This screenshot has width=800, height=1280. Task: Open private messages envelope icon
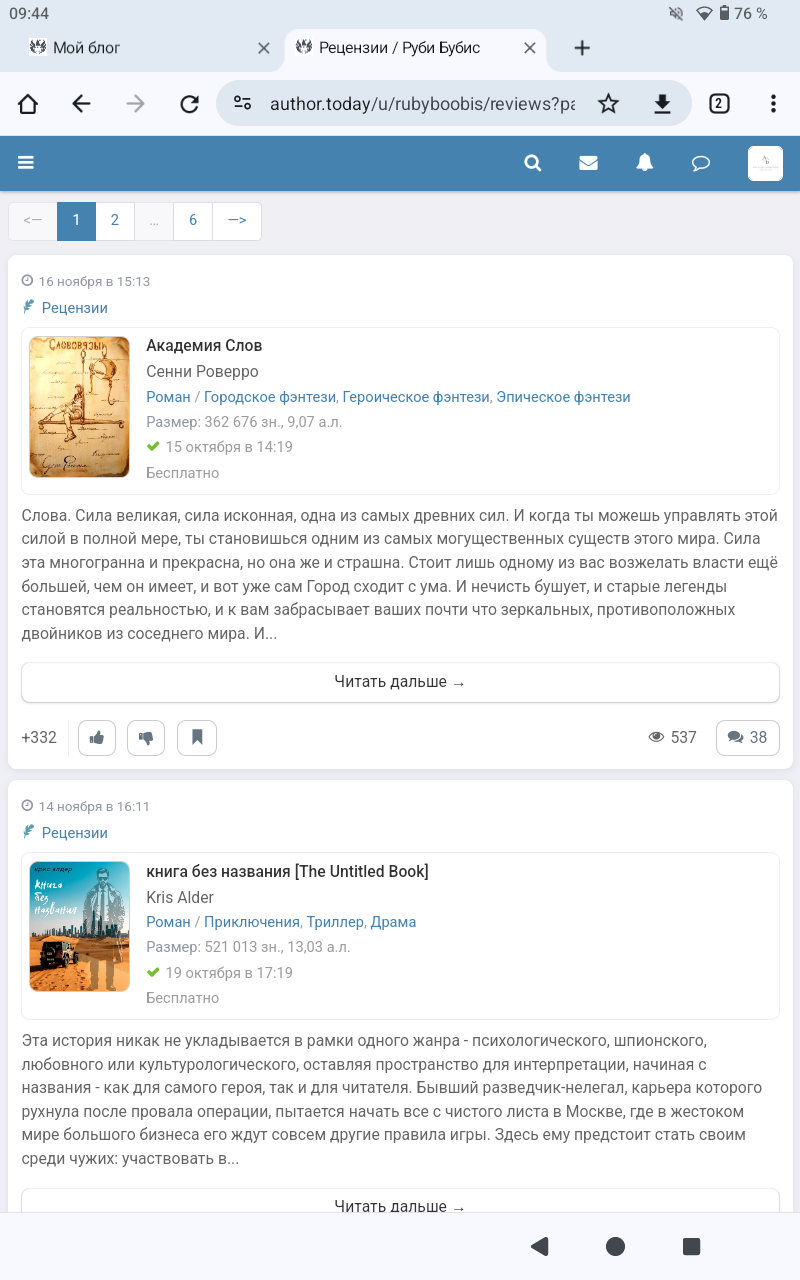tap(588, 163)
